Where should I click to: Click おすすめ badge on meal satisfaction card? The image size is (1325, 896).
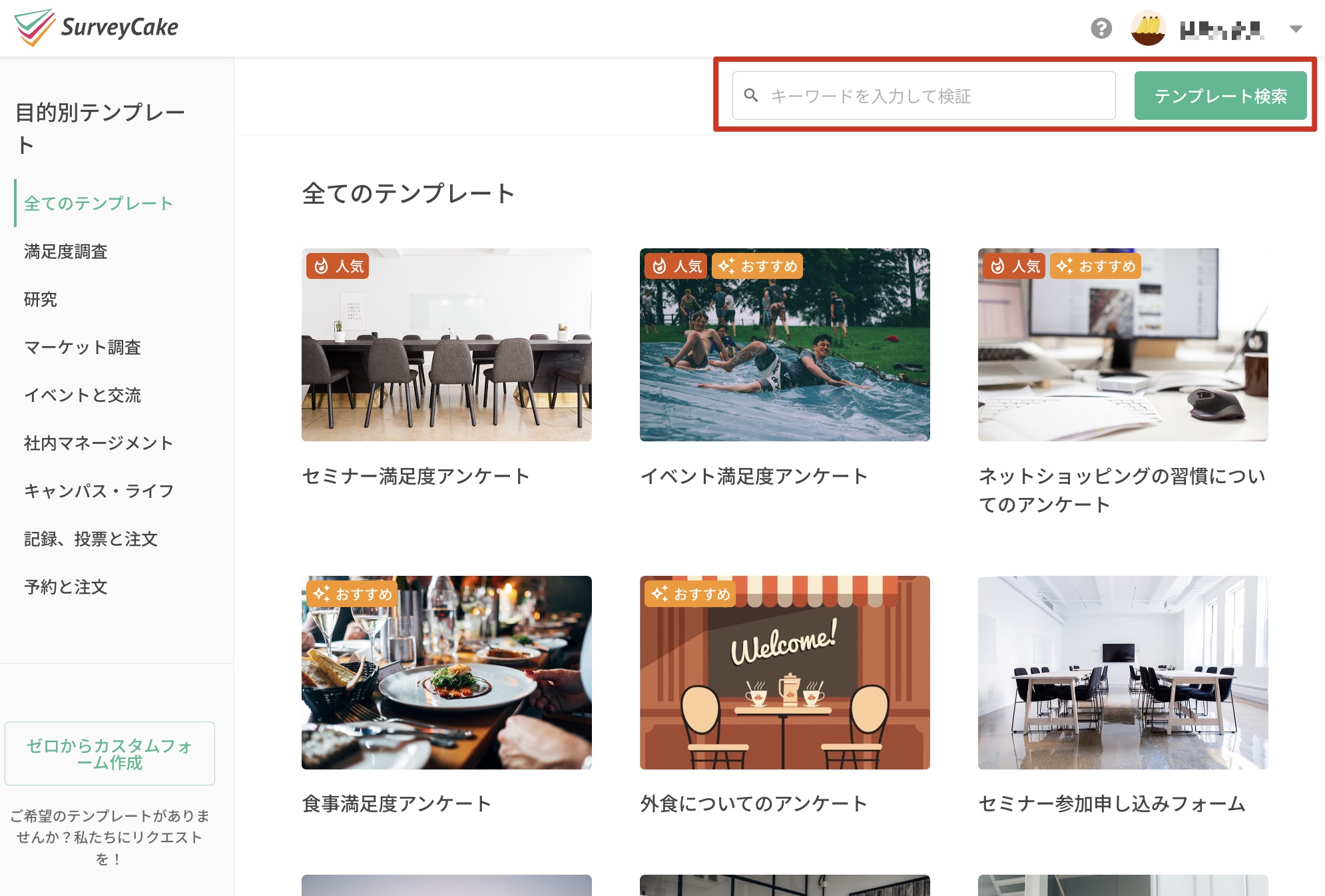[352, 594]
